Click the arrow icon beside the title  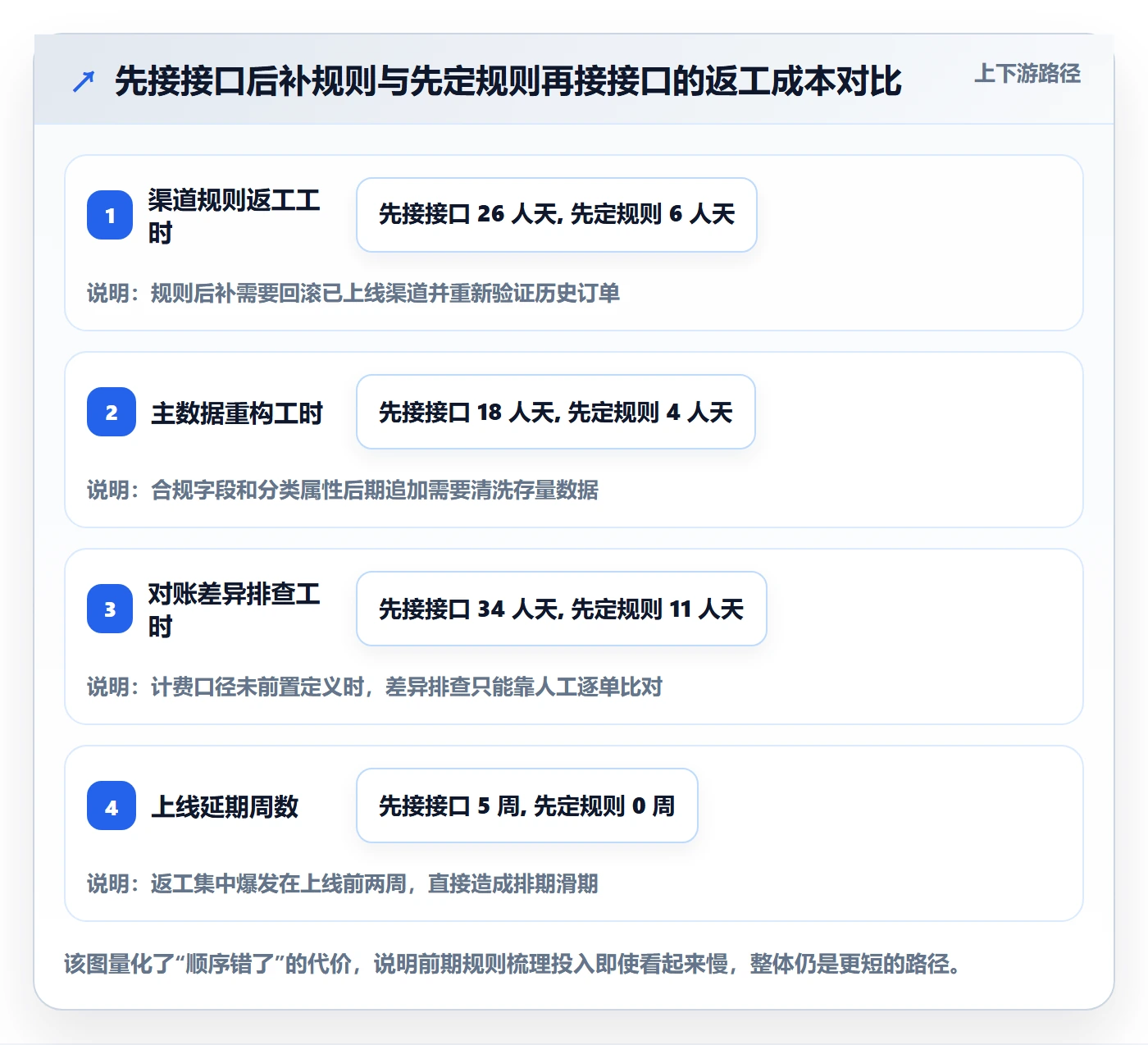[x=84, y=81]
